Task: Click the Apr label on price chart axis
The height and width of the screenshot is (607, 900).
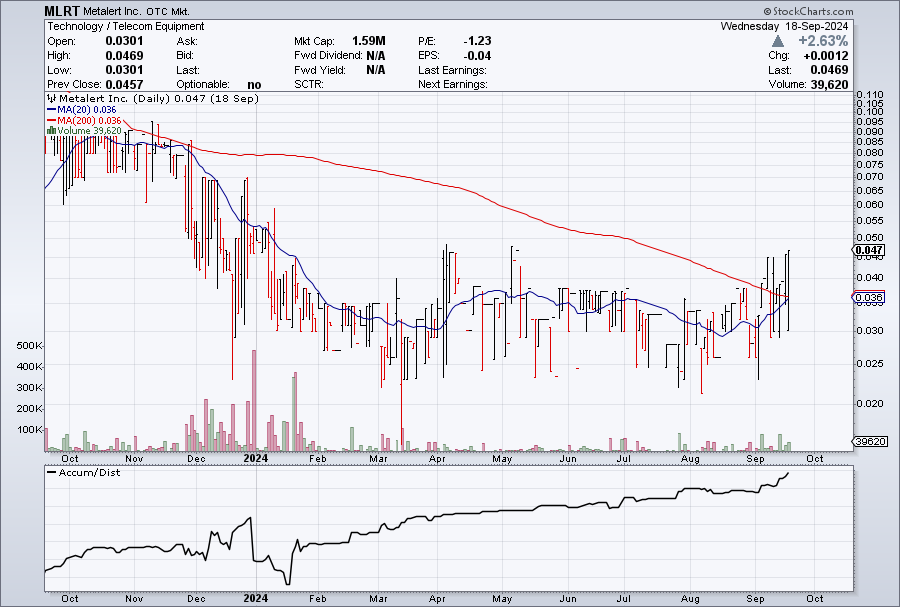Action: click(x=437, y=459)
